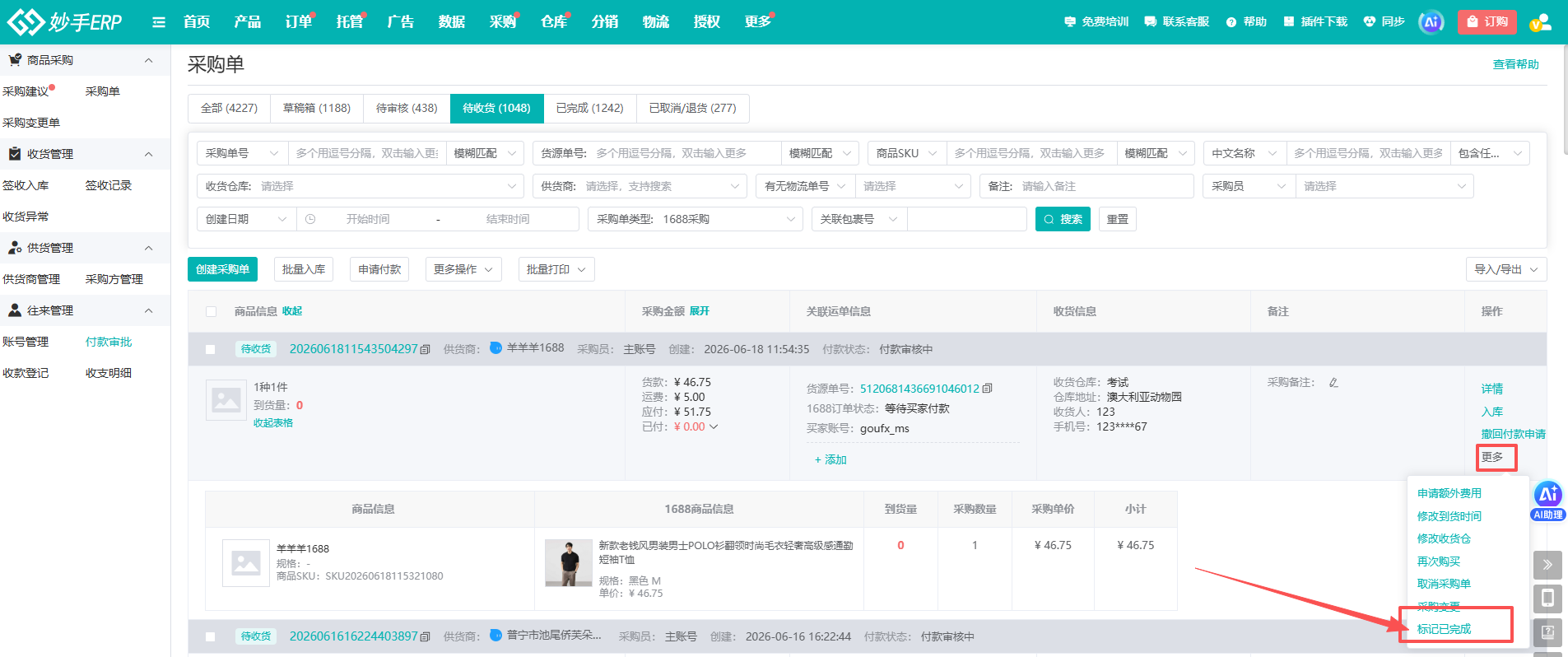Click the 重置 button
The height and width of the screenshot is (657, 1568).
tap(1118, 219)
